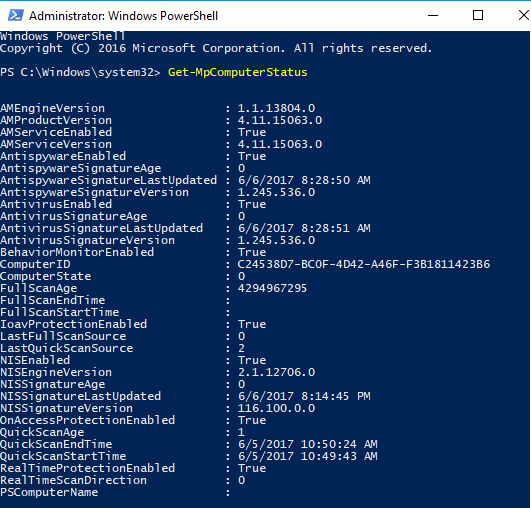Click the Administrator: Windows PowerShell title text
This screenshot has width=531, height=508.
click(123, 16)
